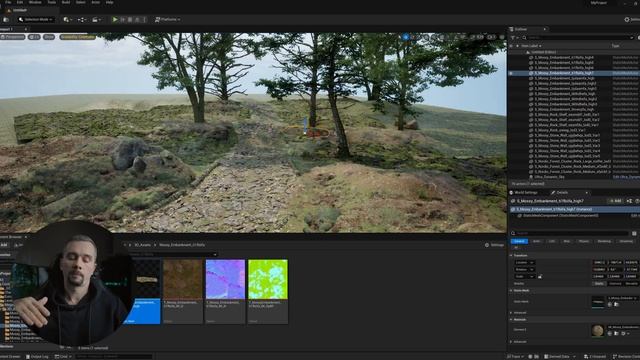Set Mobility to Movable

[x=631, y=283]
